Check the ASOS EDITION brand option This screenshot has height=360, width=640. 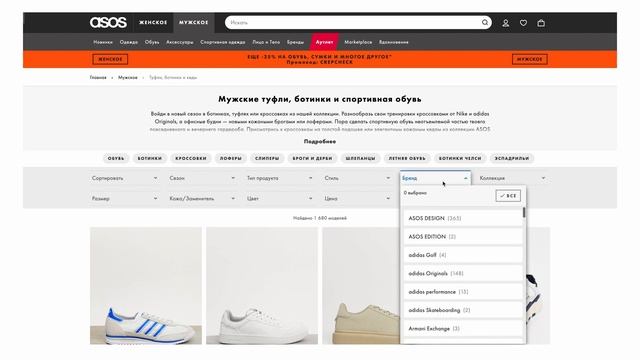463,237
